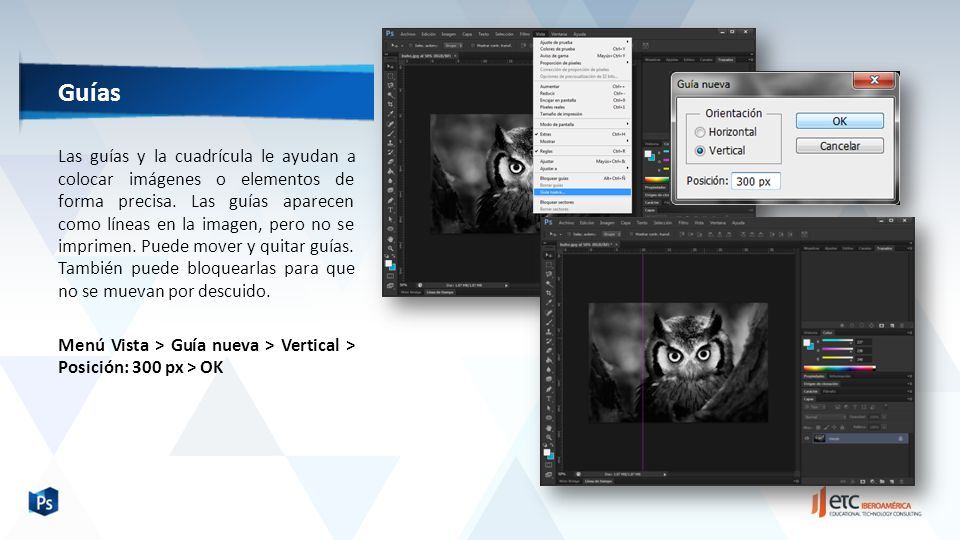Click lock icon on Fondo layer row
Image resolution: width=960 pixels, height=540 pixels.
901,438
